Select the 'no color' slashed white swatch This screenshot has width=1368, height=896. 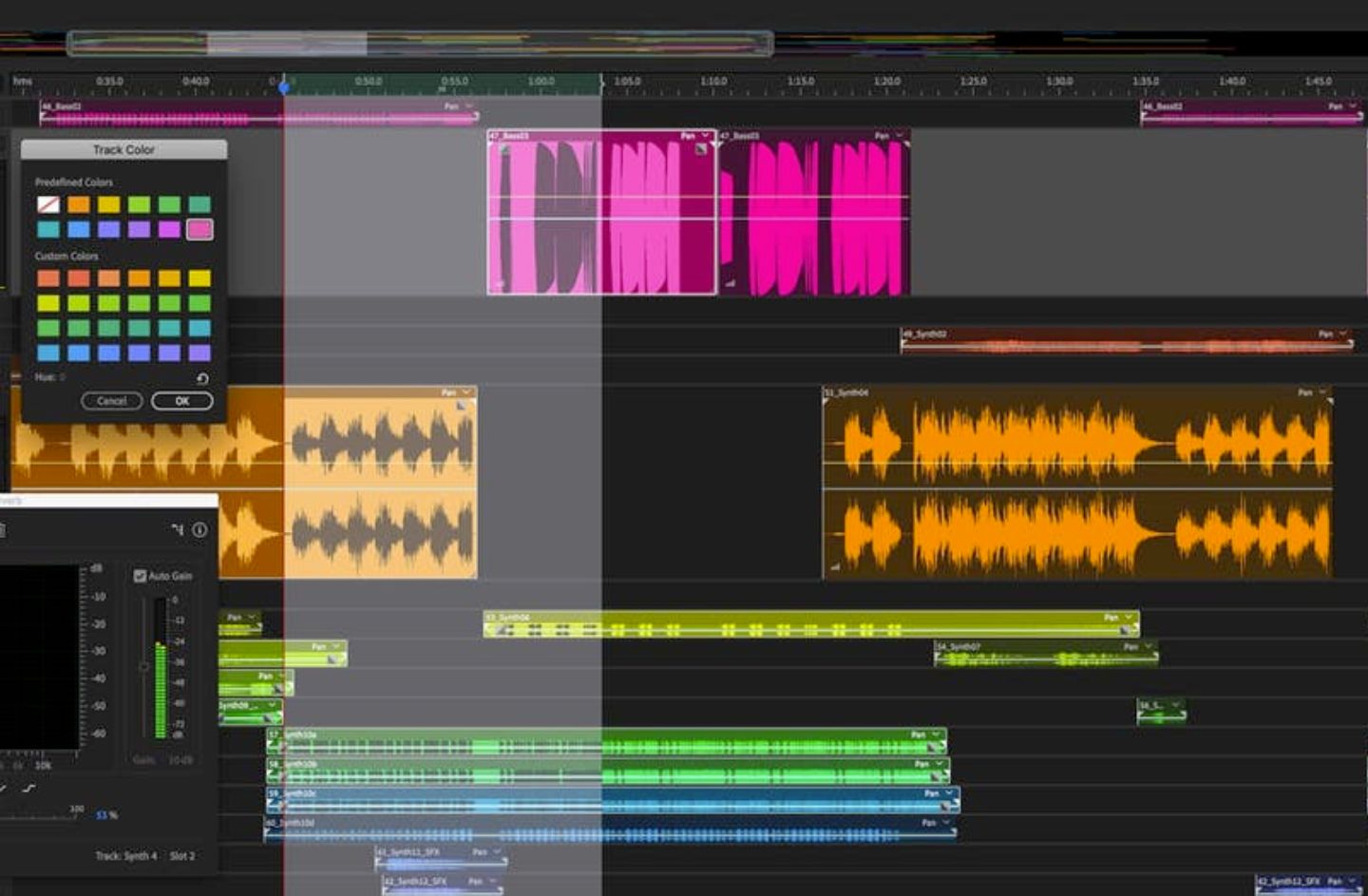click(x=48, y=204)
